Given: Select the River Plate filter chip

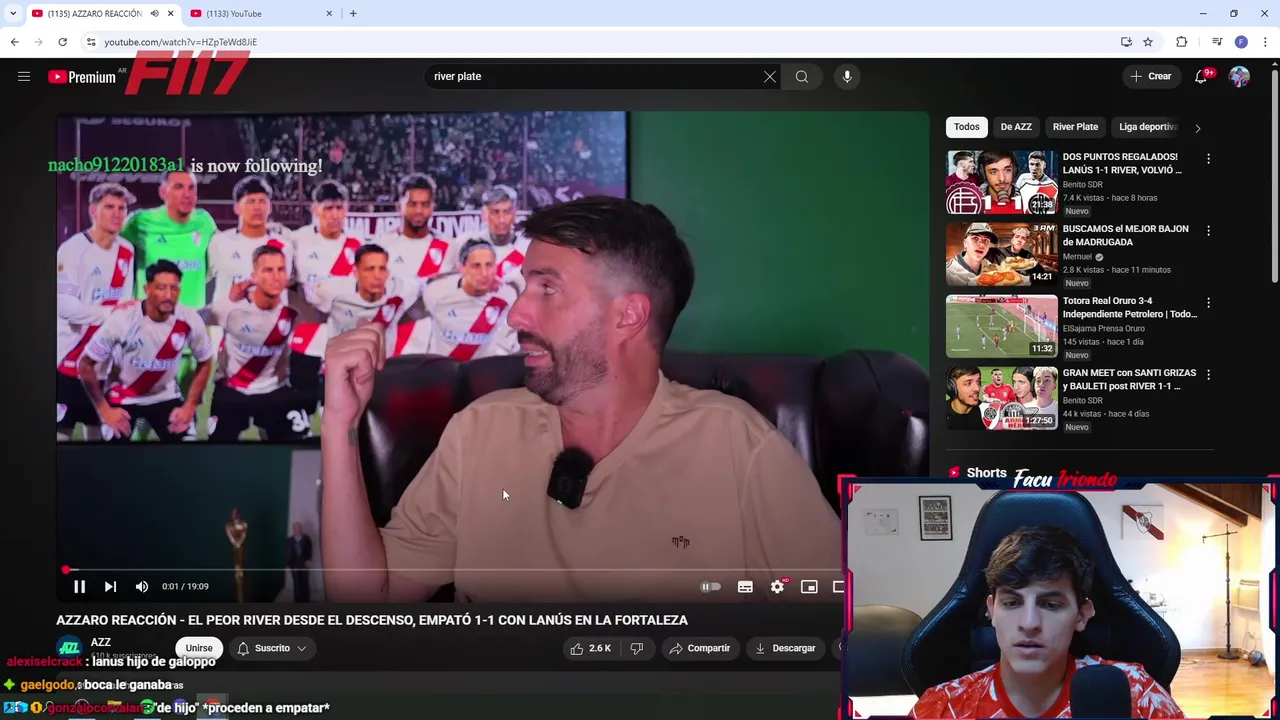Looking at the screenshot, I should (x=1075, y=127).
